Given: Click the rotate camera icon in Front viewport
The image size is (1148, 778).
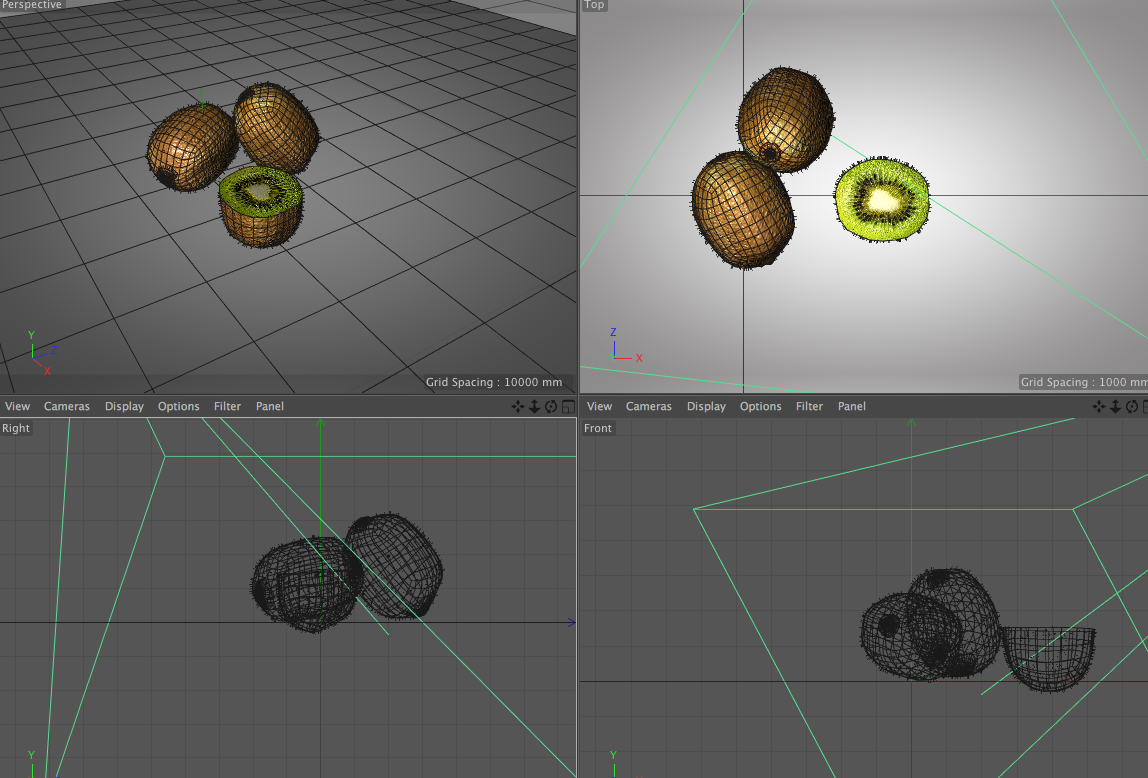Looking at the screenshot, I should [1132, 406].
